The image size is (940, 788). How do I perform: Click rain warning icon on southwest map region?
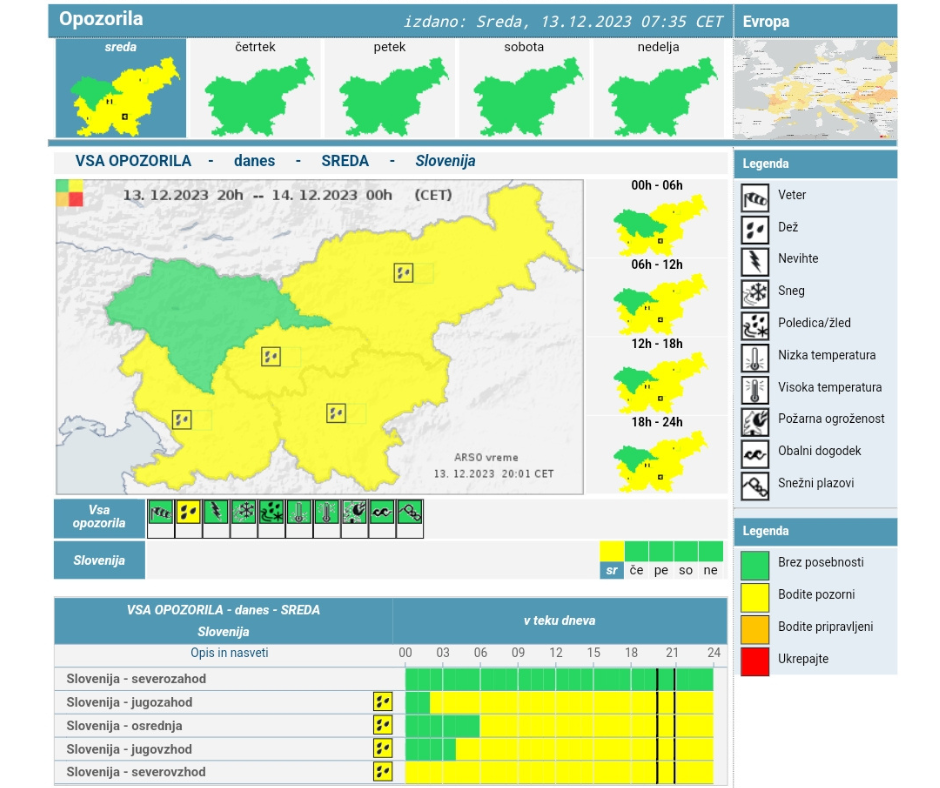(x=181, y=419)
